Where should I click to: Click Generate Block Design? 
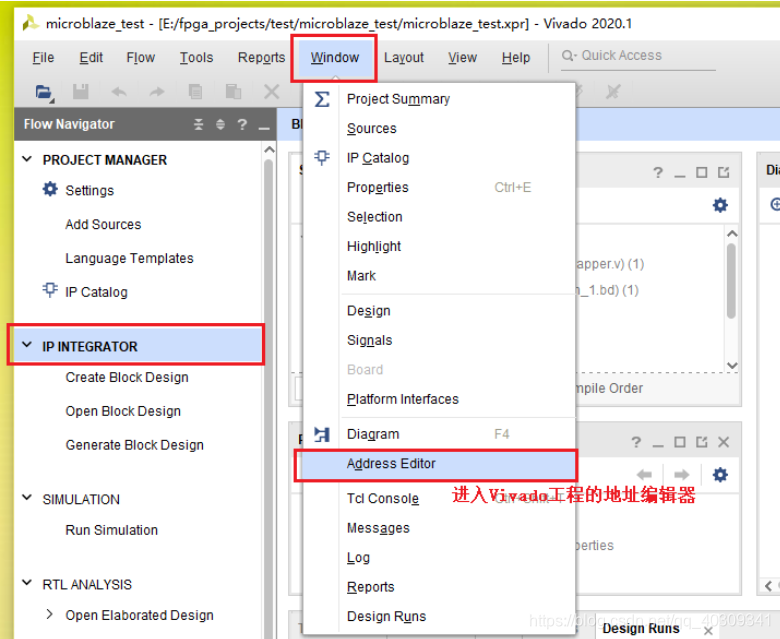click(x=134, y=445)
